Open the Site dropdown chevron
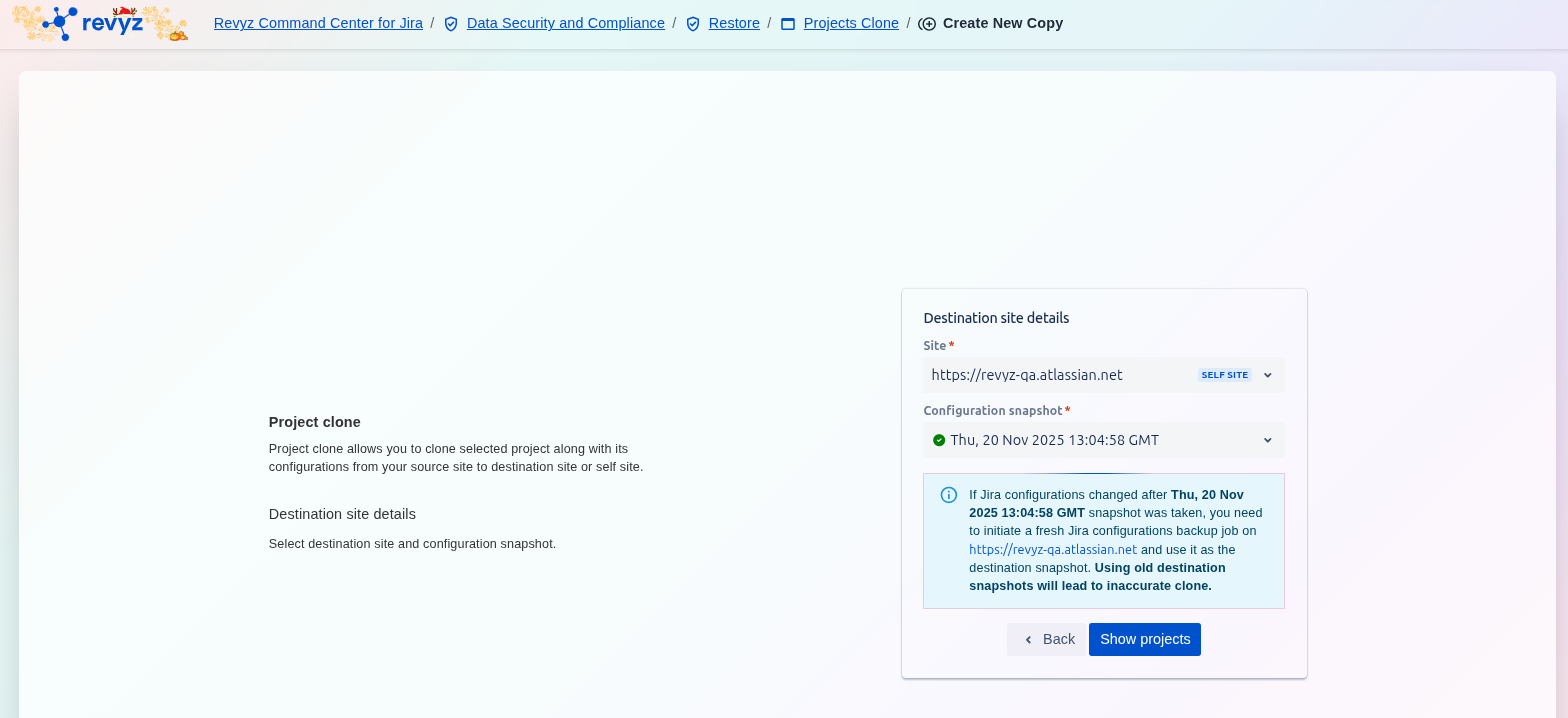Image resolution: width=1568 pixels, height=718 pixels. [x=1267, y=375]
